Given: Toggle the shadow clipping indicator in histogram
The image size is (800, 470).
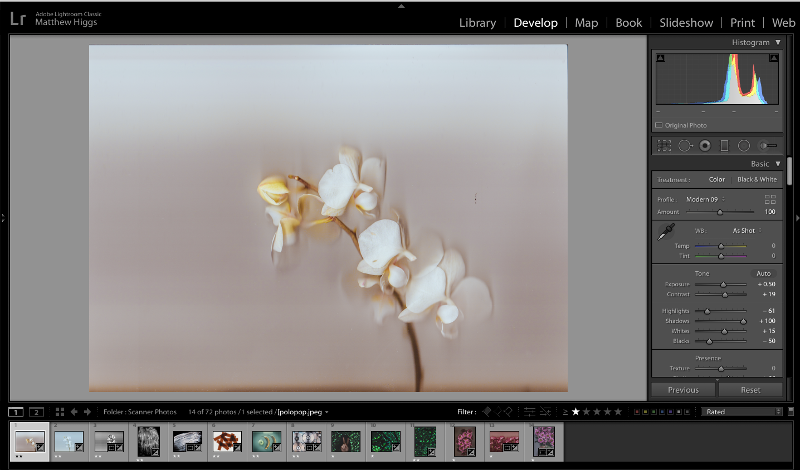Looking at the screenshot, I should (660, 59).
